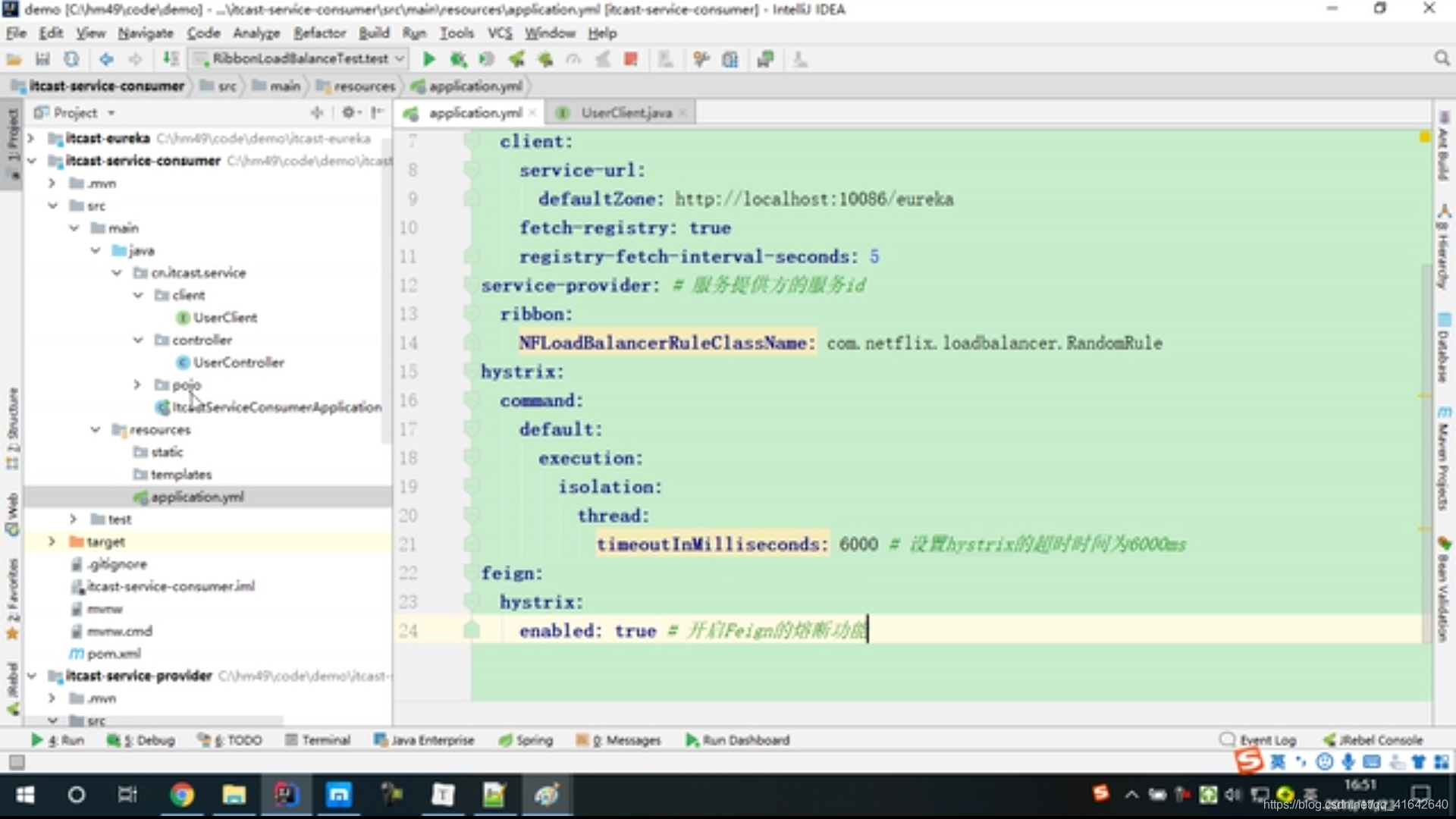Toggle fold marker on line 15 hystrix
The width and height of the screenshot is (1456, 819).
point(471,372)
